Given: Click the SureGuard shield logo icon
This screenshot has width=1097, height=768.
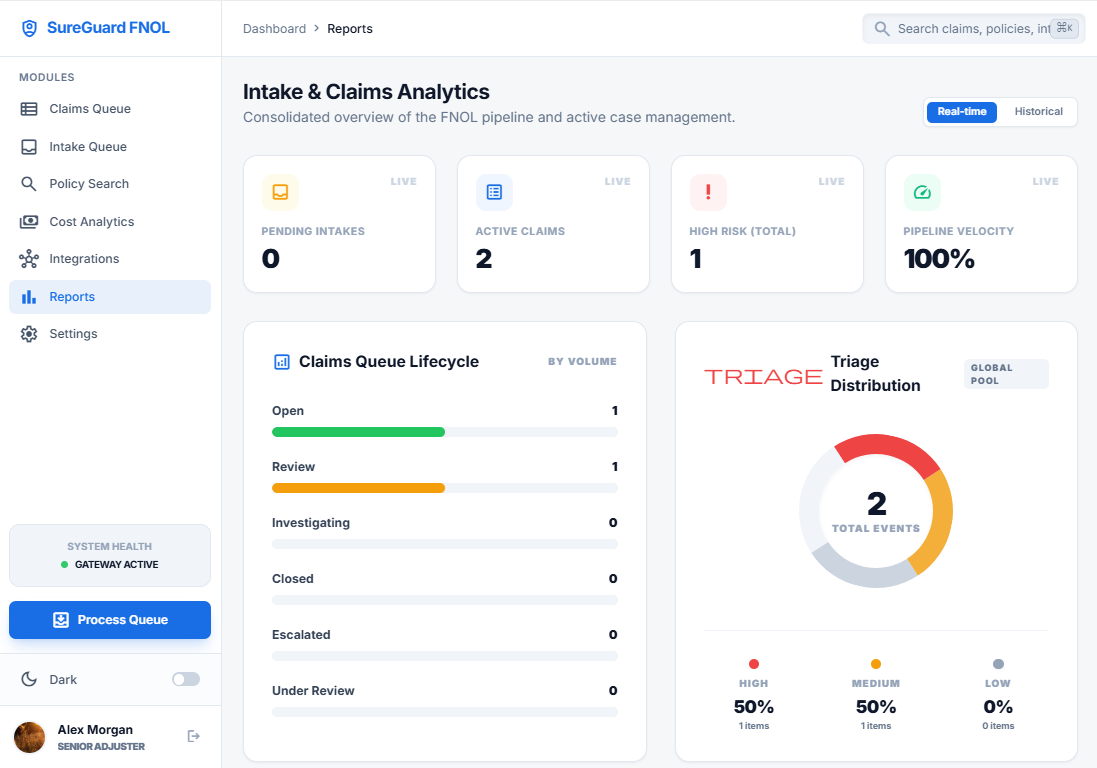Looking at the screenshot, I should pyautogui.click(x=30, y=28).
